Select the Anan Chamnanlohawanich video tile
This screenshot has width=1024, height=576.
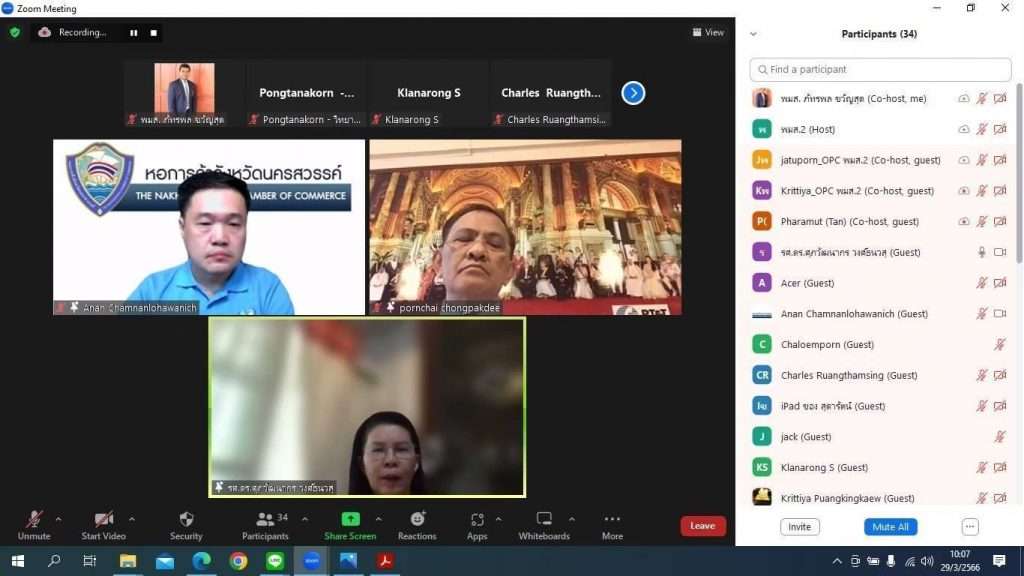point(209,227)
